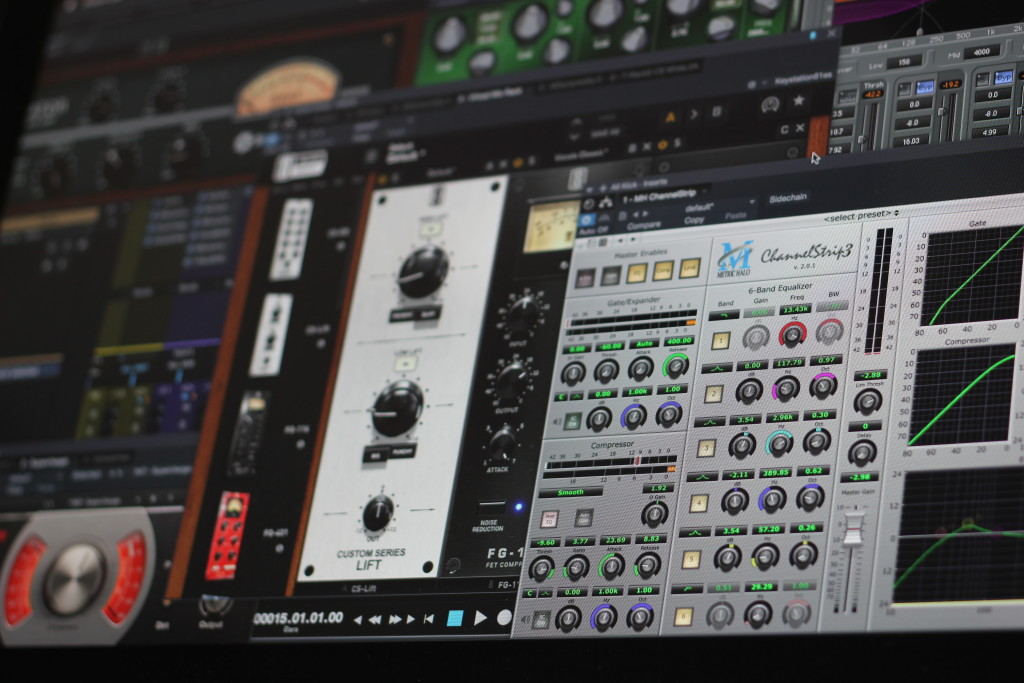Screen dimensions: 1024x683
Task: Click the band 3 cyan Freq knob
Action: pyautogui.click(x=778, y=443)
